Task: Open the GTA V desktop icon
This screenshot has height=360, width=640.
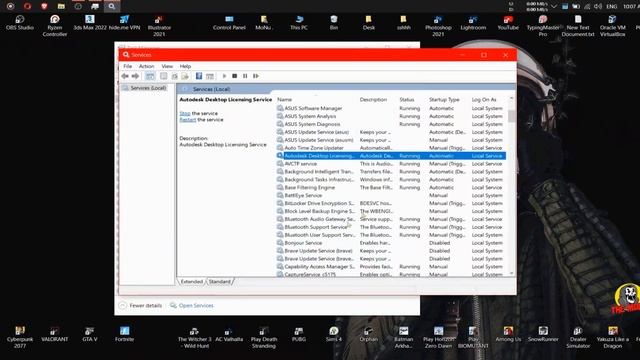Action: click(90, 334)
